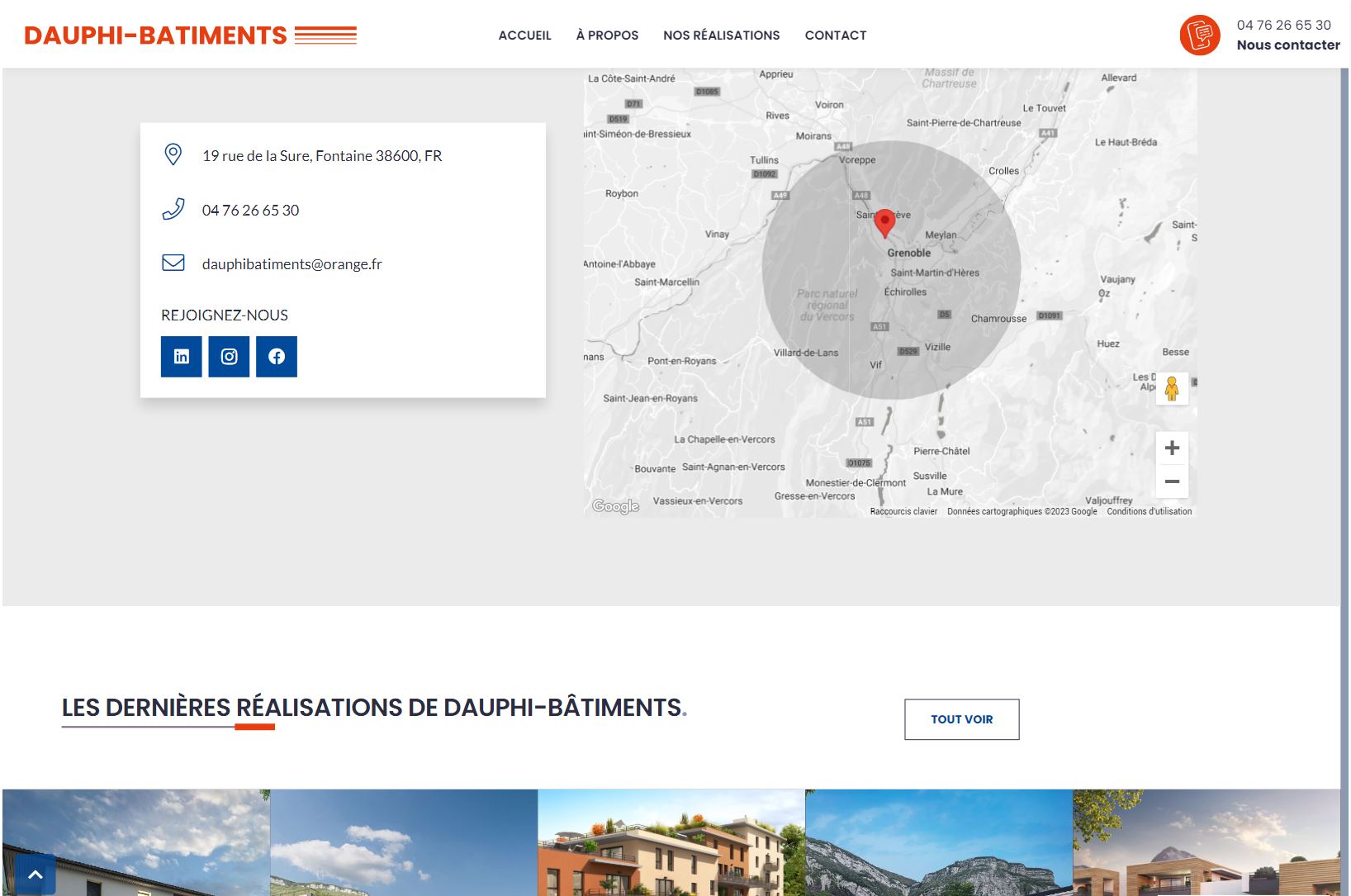
Task: Open Conditions d'utilisation map link
Action: pos(1150,512)
